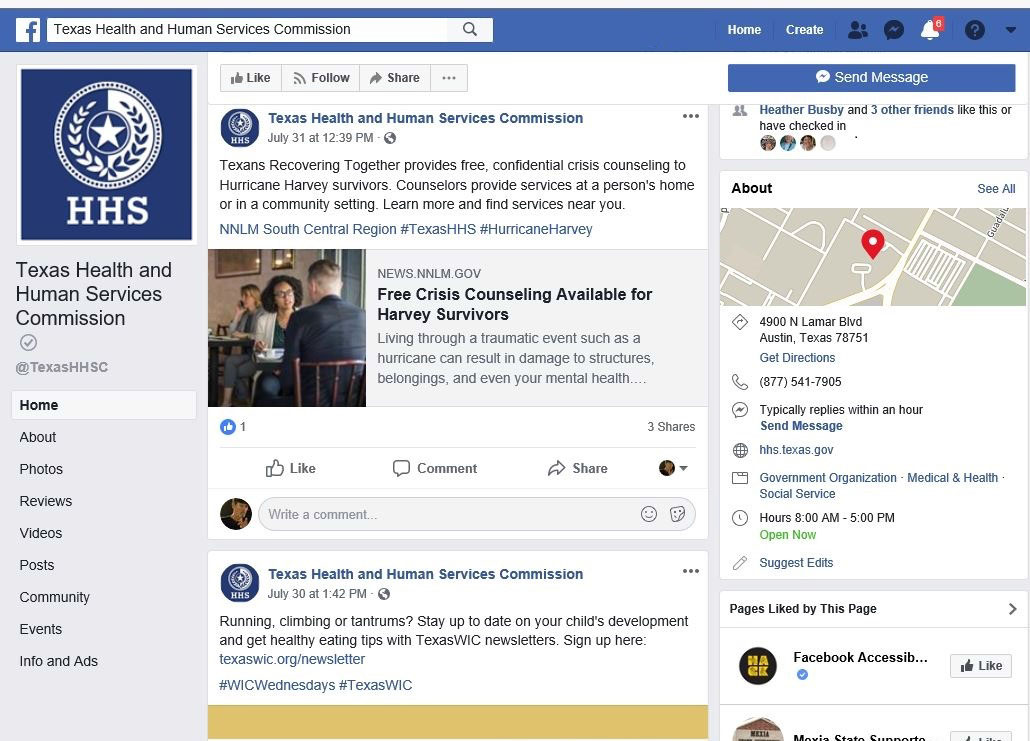Click the HHS page profile picture
1030x741 pixels.
106,155
